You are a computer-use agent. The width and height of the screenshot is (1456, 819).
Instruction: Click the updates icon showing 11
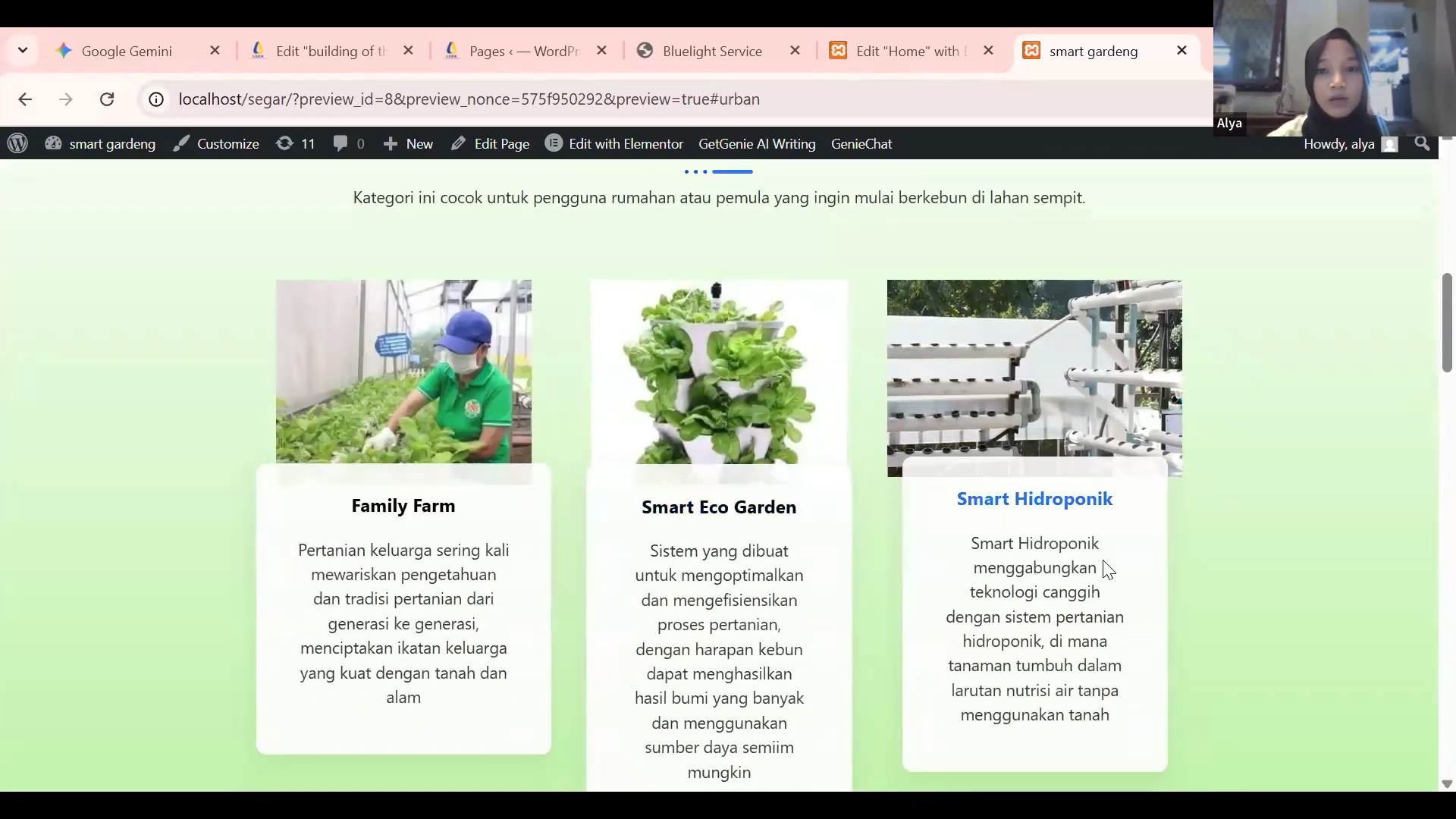(x=294, y=143)
